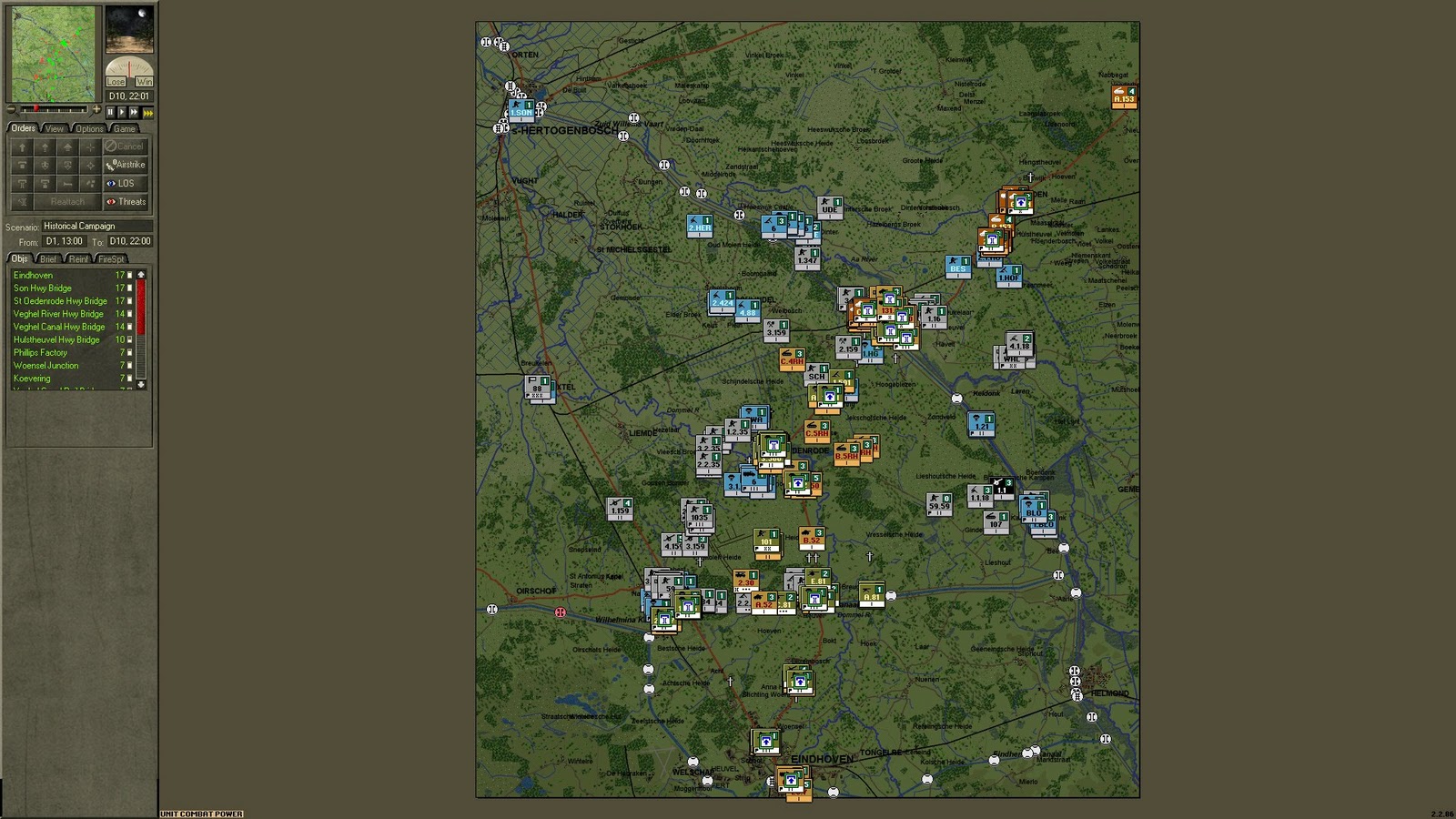The width and height of the screenshot is (1456, 819).
Task: Set game speed to fastest yellow arrows
Action: [147, 112]
